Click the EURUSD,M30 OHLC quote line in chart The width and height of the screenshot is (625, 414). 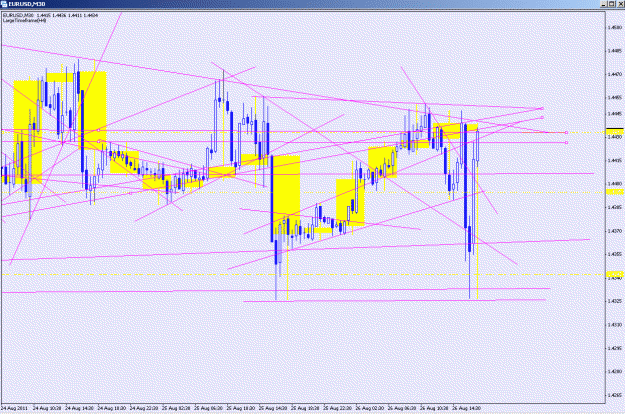coord(50,15)
